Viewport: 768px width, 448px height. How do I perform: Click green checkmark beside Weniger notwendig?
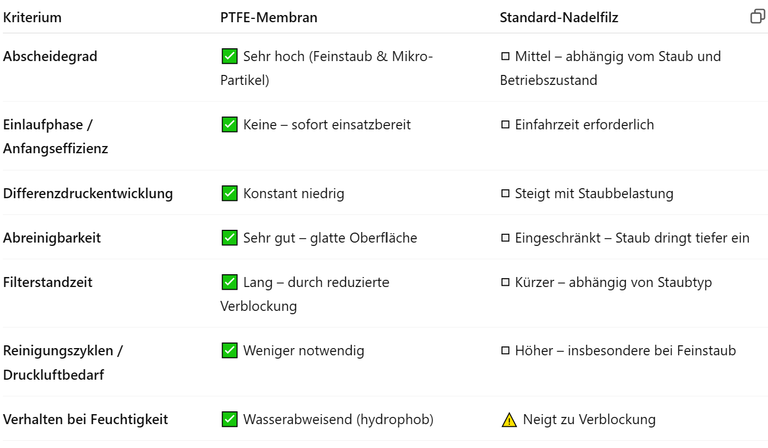[x=229, y=351]
